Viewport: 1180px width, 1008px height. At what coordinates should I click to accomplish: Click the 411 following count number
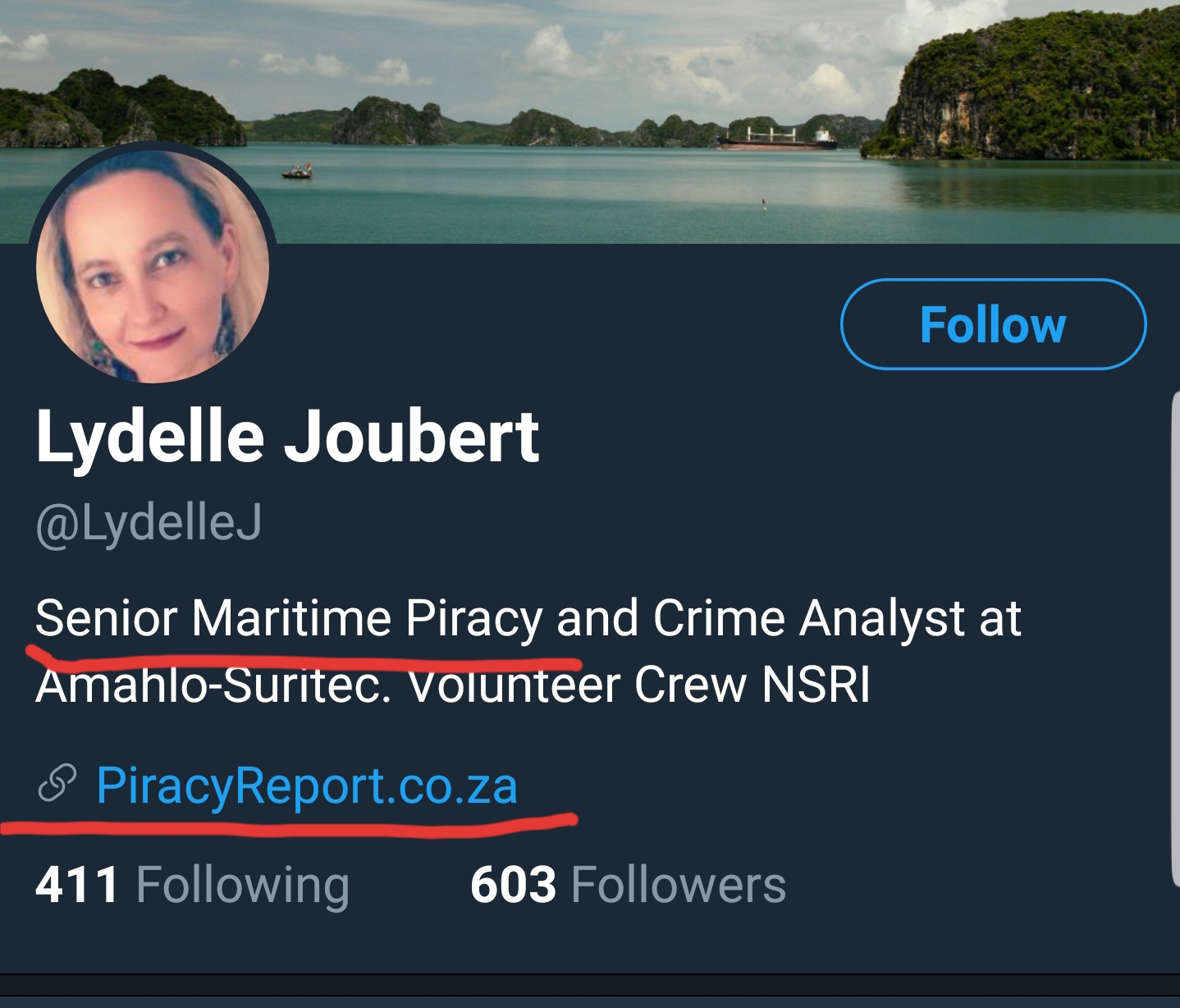tap(77, 885)
